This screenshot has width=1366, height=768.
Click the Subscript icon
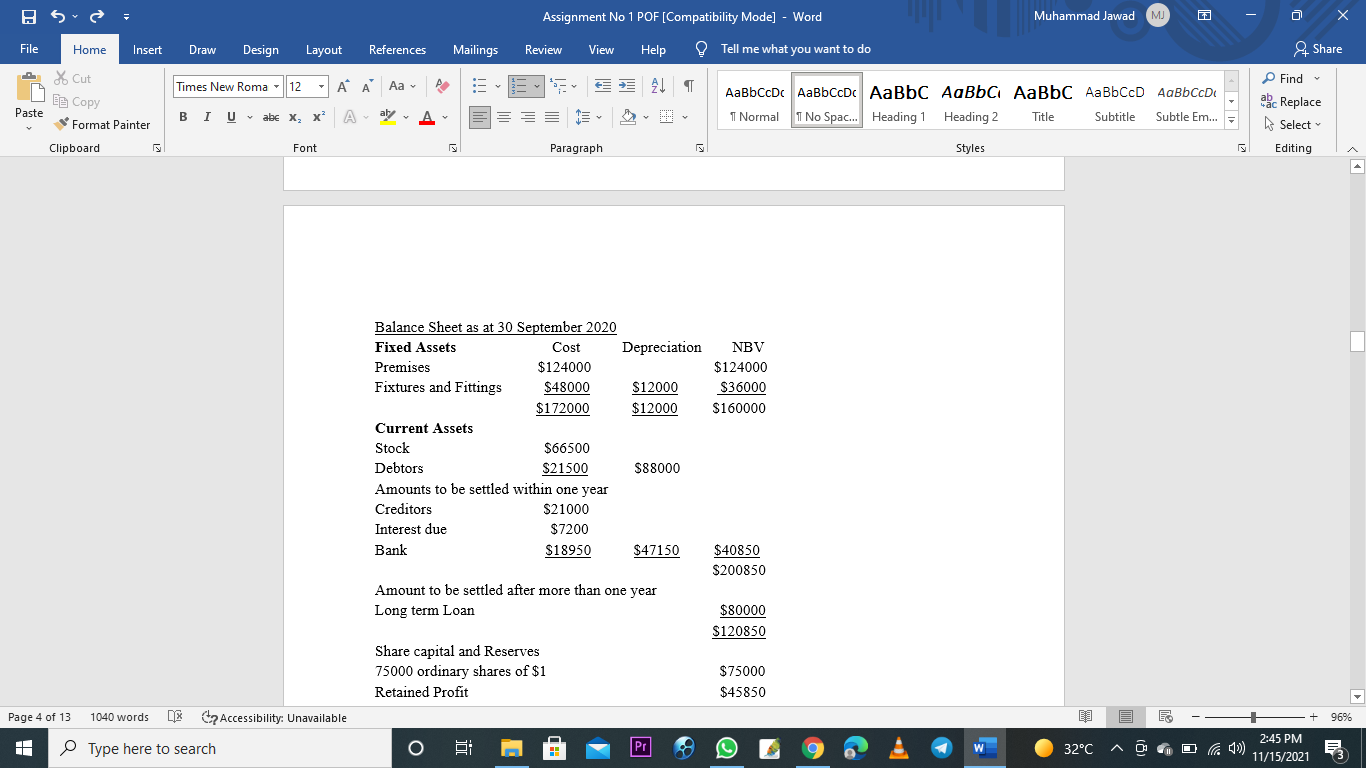[295, 117]
